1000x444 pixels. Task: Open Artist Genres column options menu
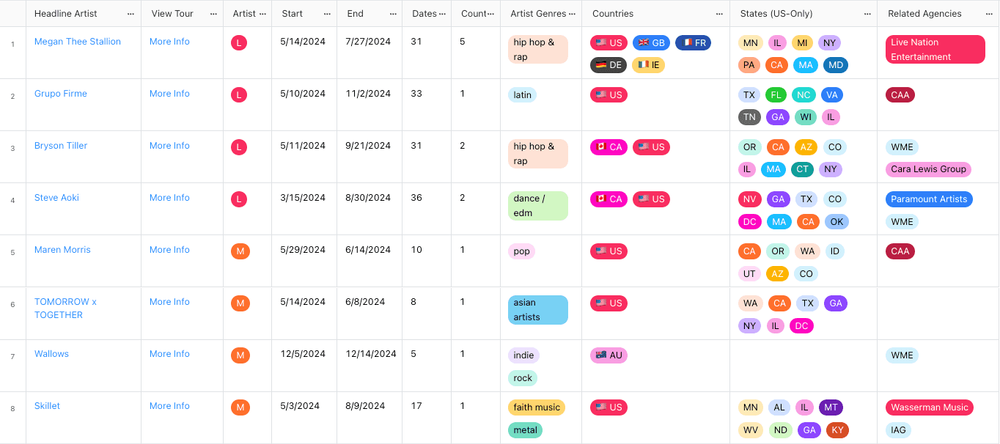[x=572, y=13]
